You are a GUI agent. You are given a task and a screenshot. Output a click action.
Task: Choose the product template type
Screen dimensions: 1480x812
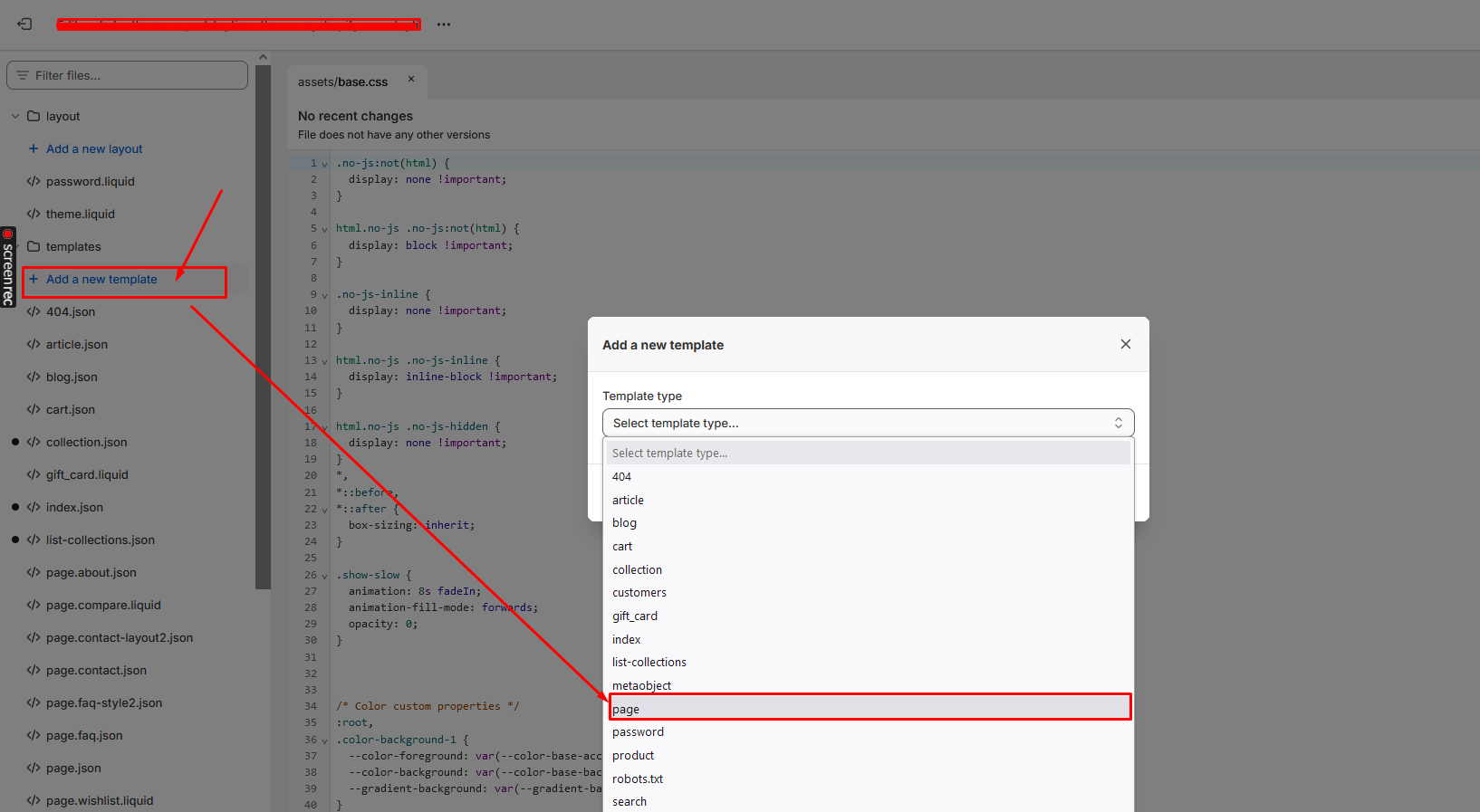pyautogui.click(x=869, y=755)
